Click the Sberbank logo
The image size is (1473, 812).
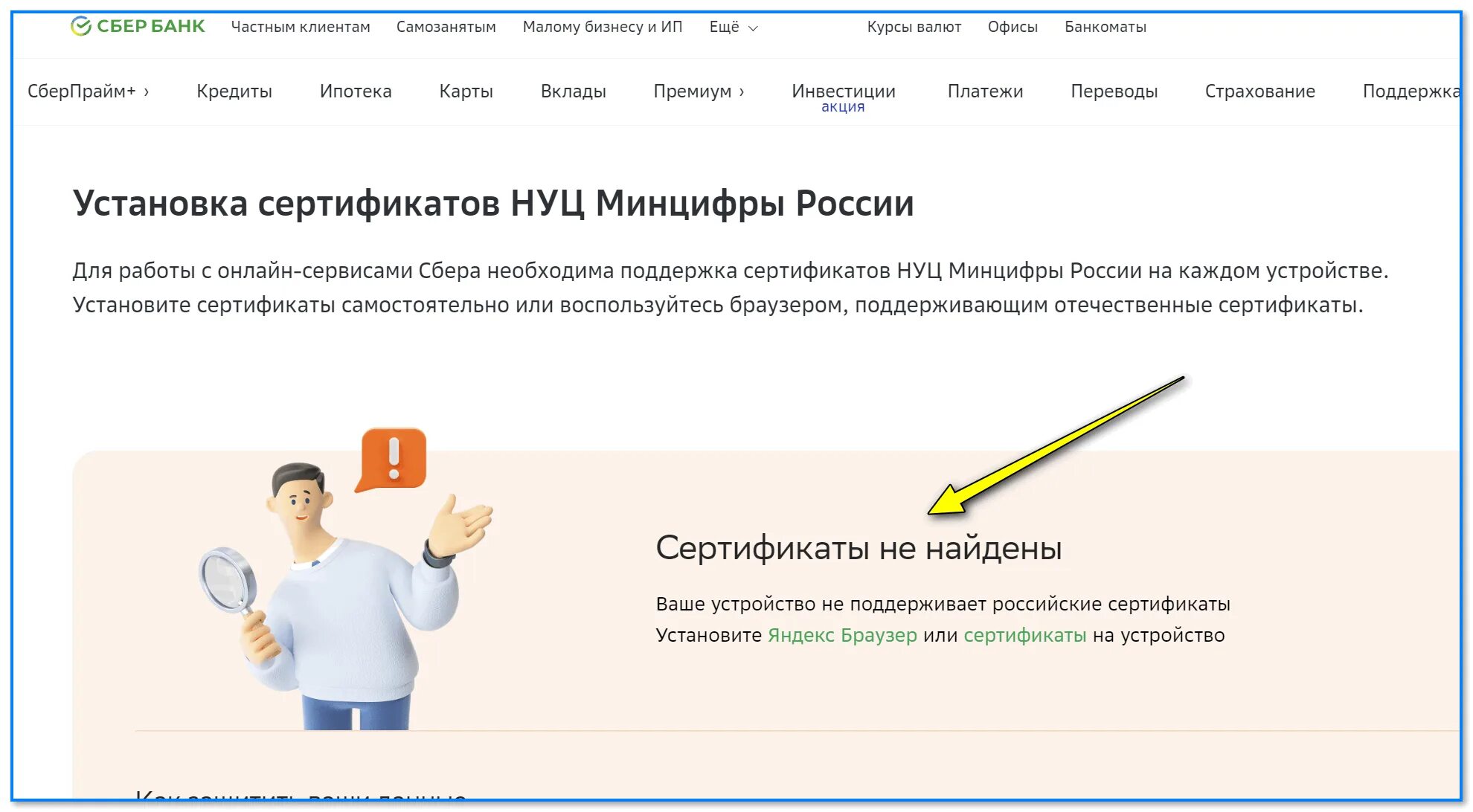[x=138, y=27]
